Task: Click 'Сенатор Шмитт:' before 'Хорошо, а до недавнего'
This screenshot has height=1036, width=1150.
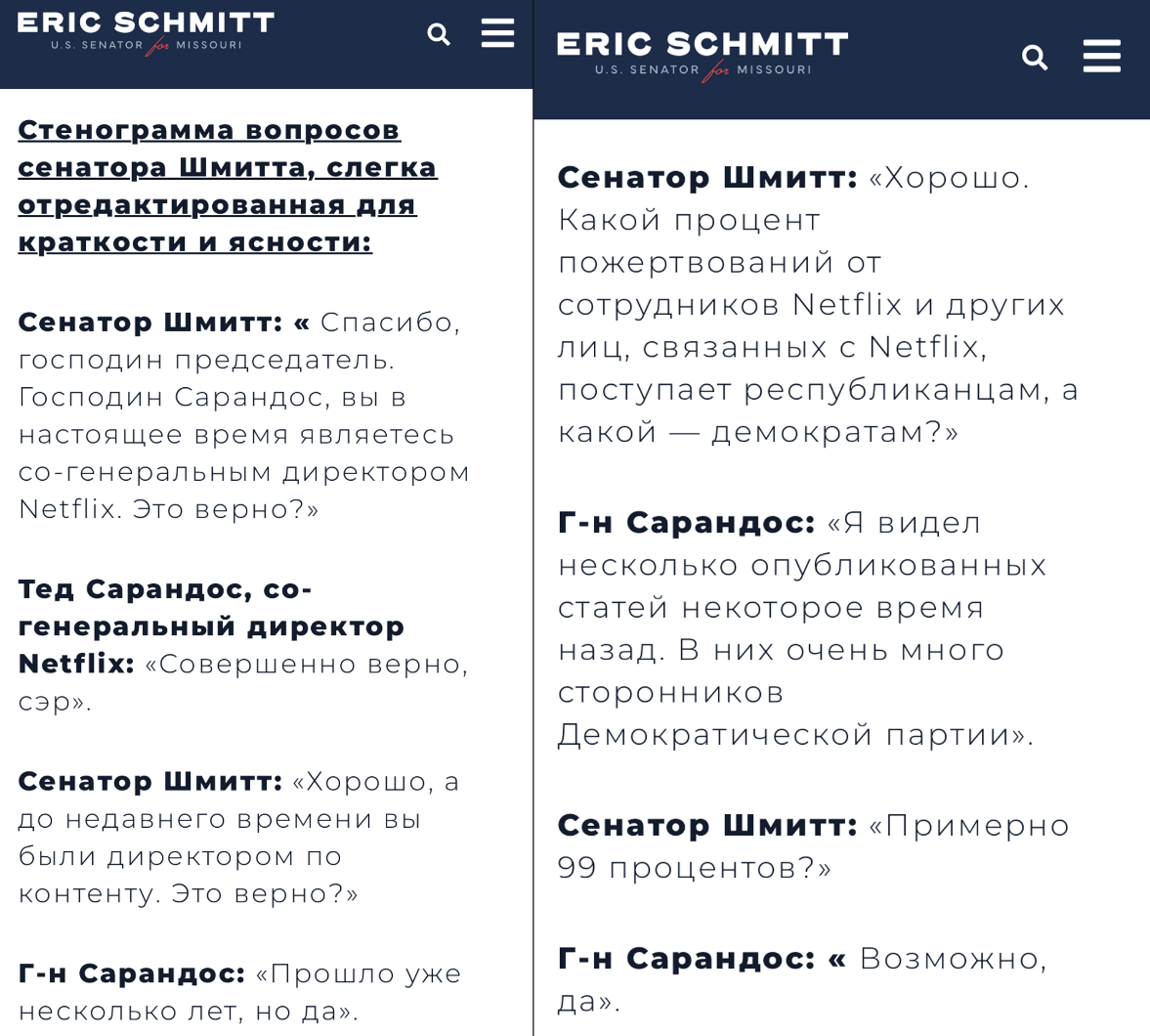Action: pos(150,782)
